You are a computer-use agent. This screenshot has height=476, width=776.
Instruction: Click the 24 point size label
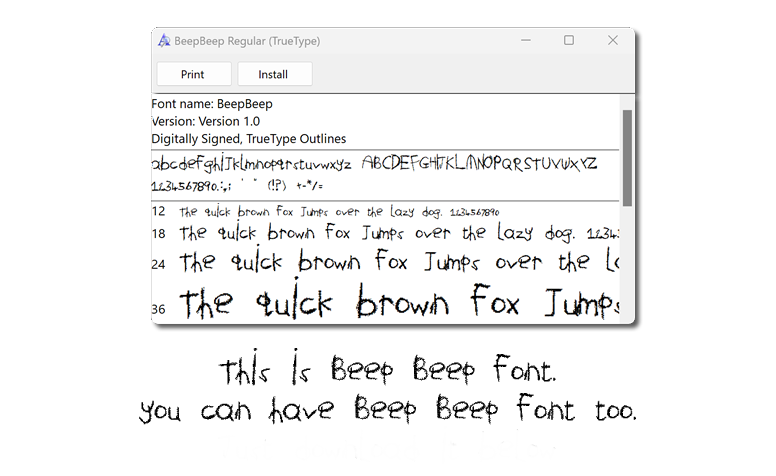[x=158, y=265]
